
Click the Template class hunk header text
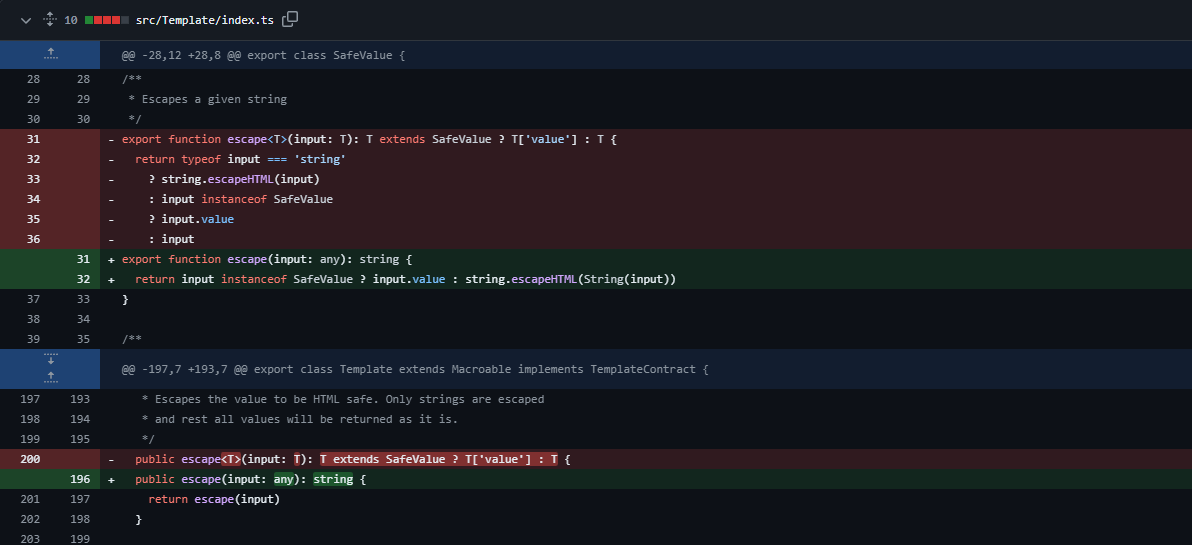(x=415, y=369)
